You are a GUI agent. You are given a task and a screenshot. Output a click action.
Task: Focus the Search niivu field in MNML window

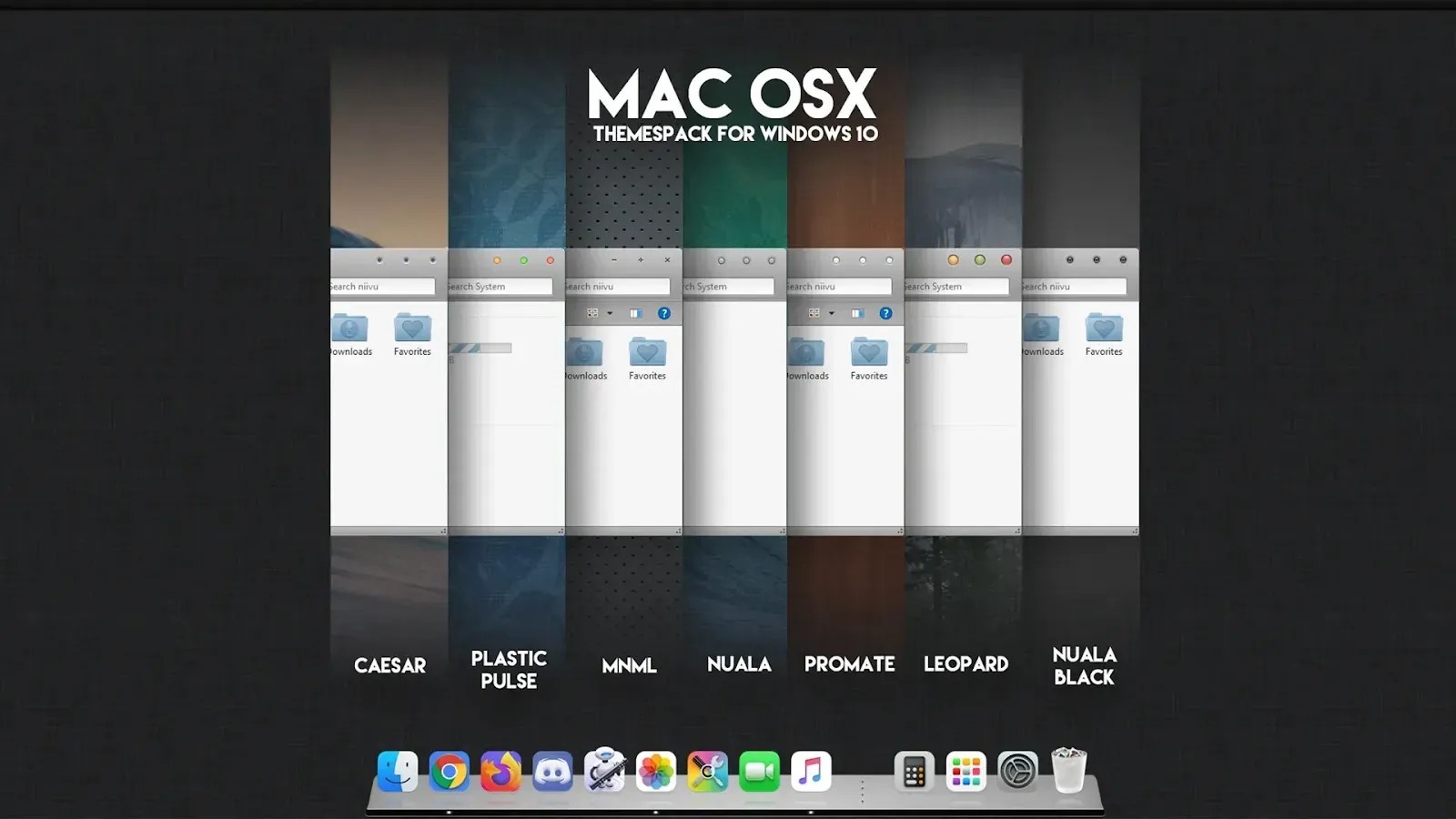click(618, 287)
